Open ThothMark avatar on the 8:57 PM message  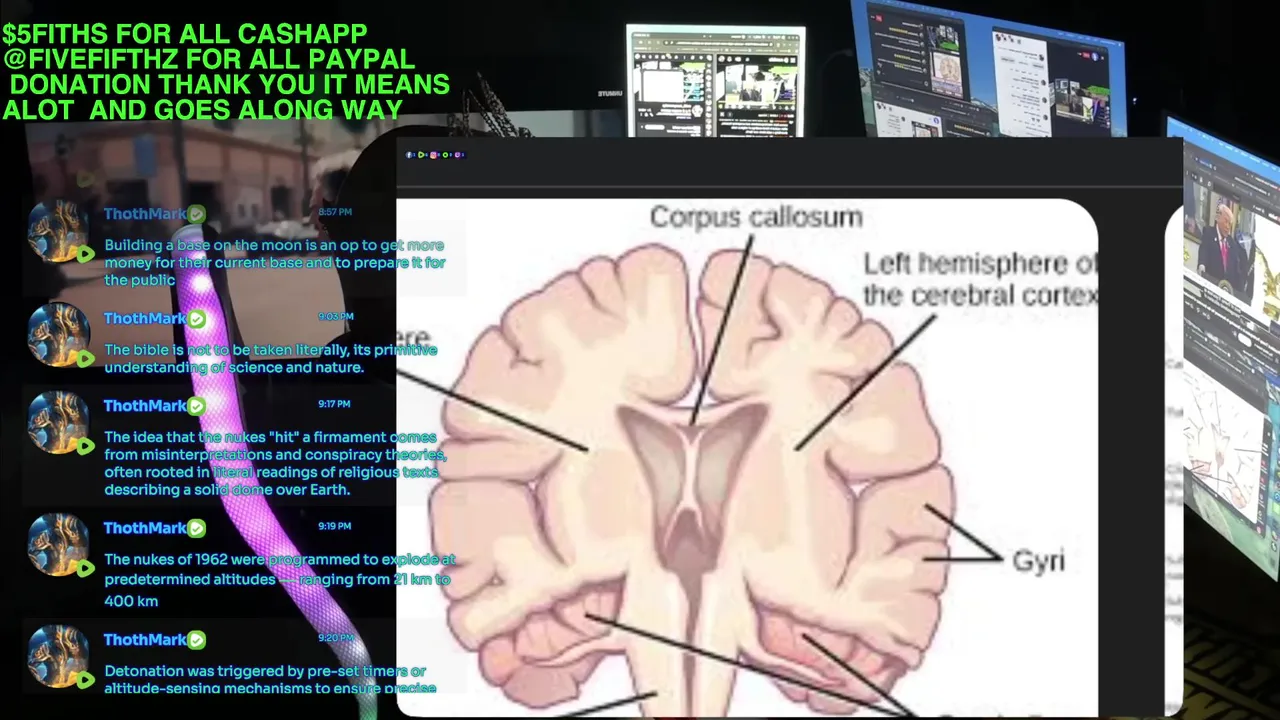[59, 233]
